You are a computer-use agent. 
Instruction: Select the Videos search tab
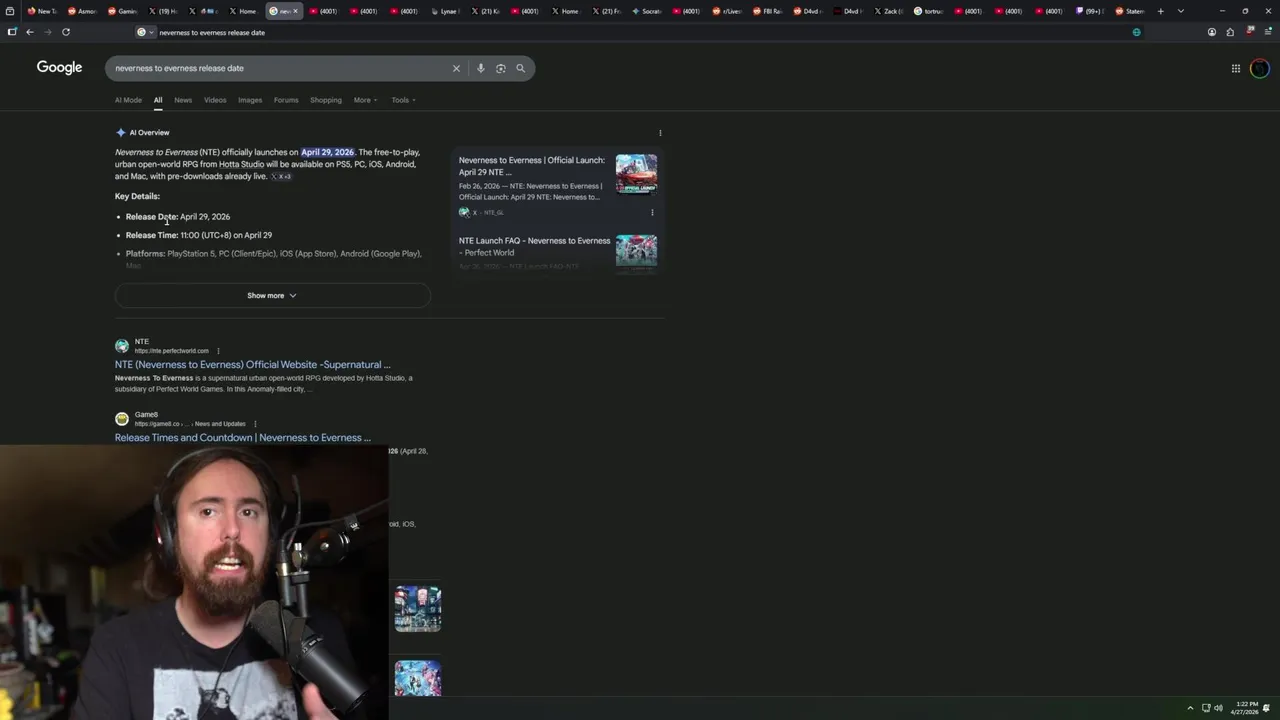point(215,100)
